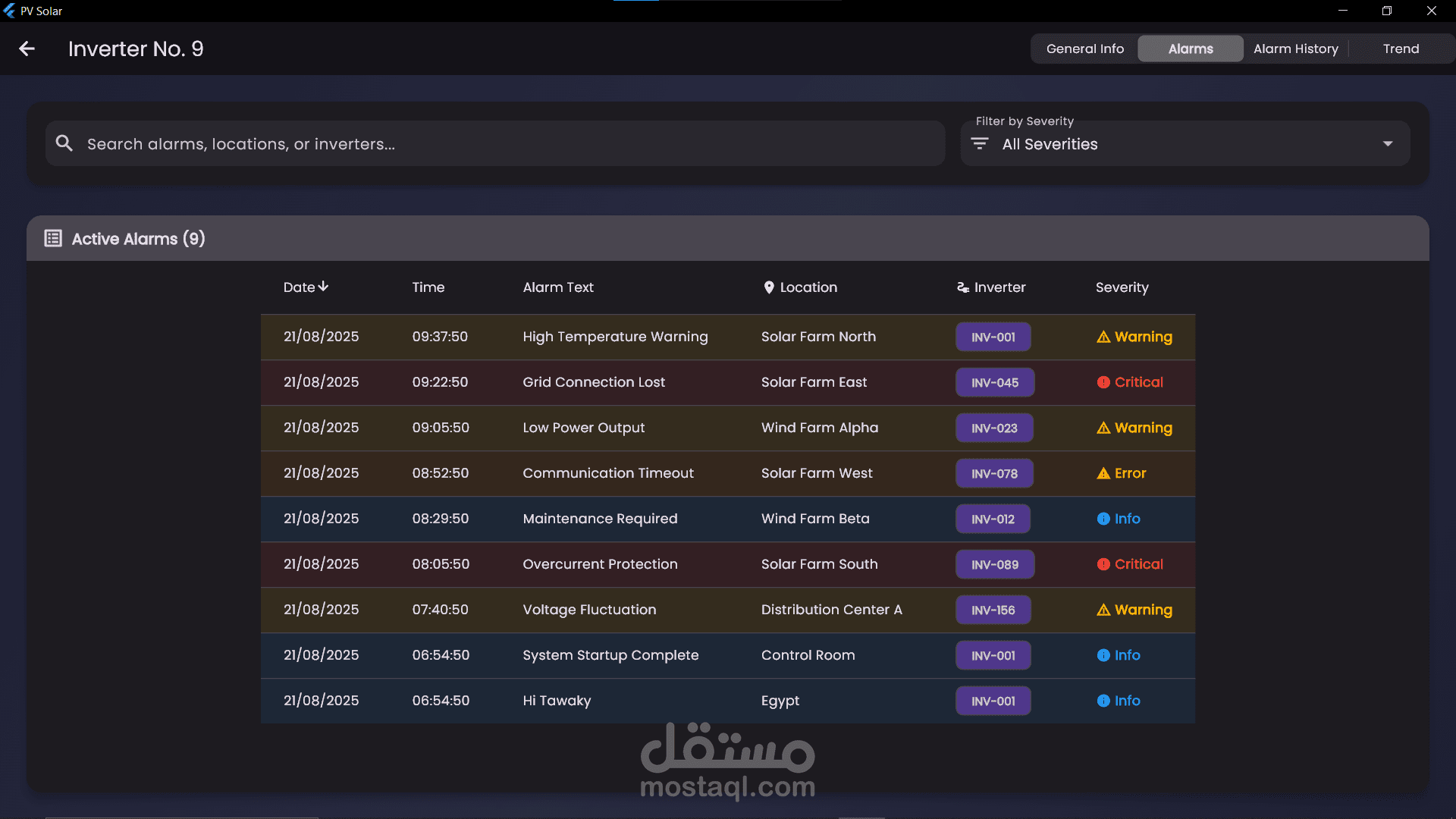1456x819 pixels.
Task: Click the Location pin icon in header
Action: pyautogui.click(x=769, y=287)
